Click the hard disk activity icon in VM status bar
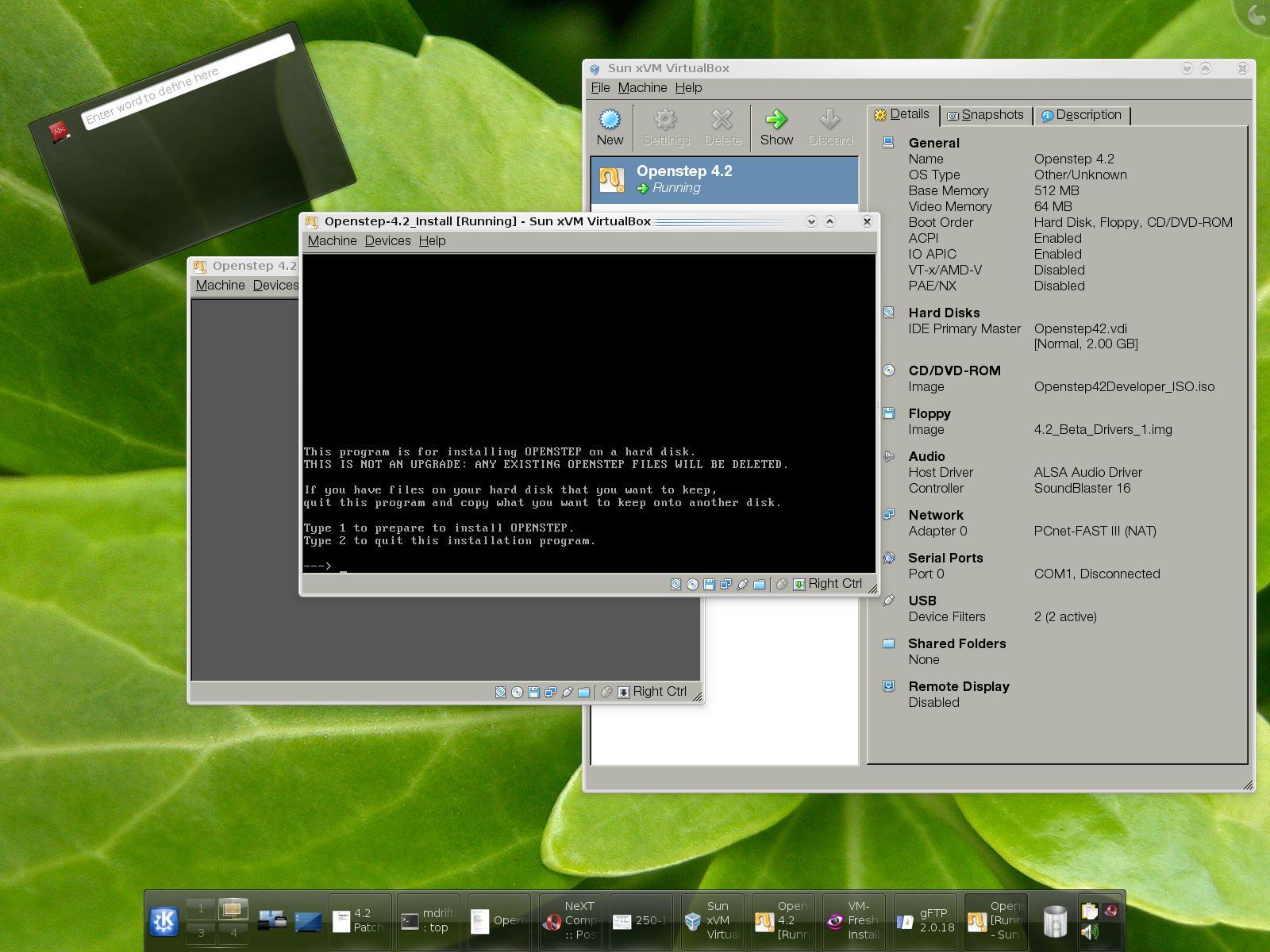Image resolution: width=1270 pixels, height=952 pixels. (x=676, y=585)
